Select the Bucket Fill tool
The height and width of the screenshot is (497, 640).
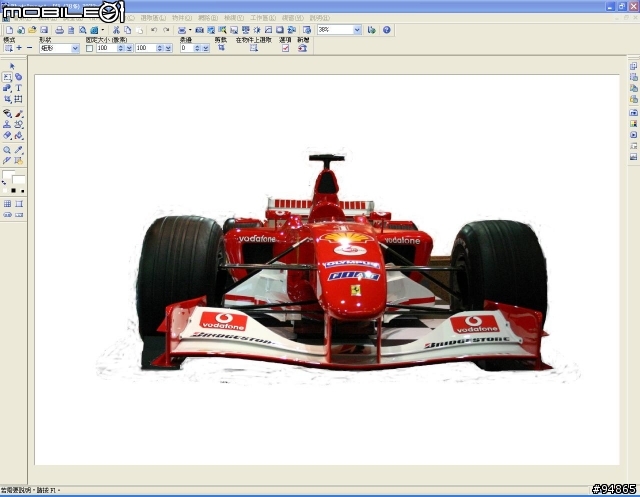click(x=18, y=135)
